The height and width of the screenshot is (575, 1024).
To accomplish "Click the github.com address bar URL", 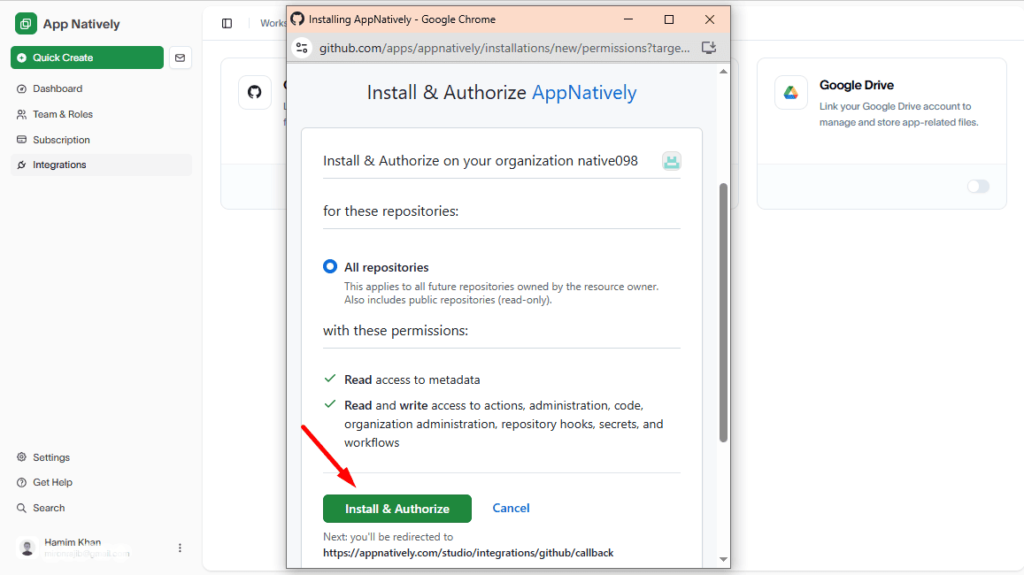I will tap(504, 48).
